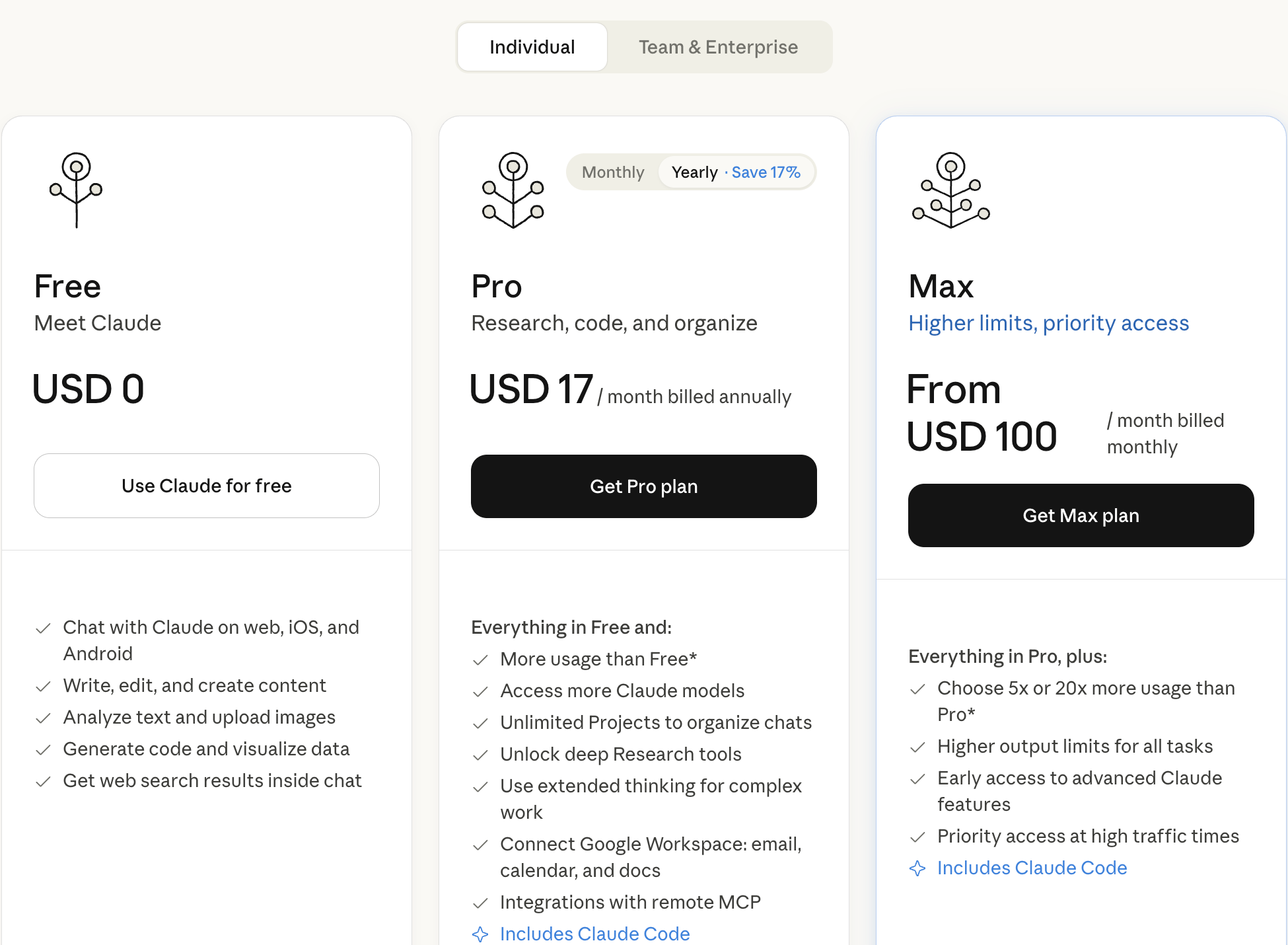Image resolution: width=1288 pixels, height=945 pixels.
Task: Click the Save 17% label
Action: [766, 172]
